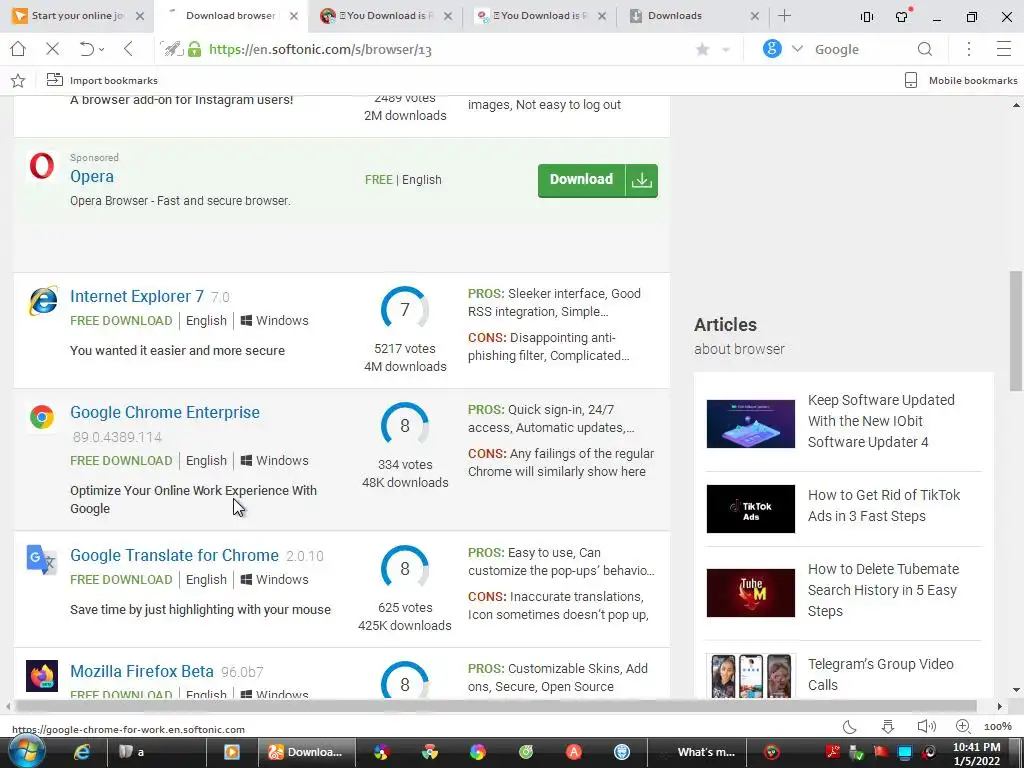Click FREE DOWNLOAD under Google Chrome Enterprise
Screen dimensions: 1024x768
pyautogui.click(x=121, y=460)
